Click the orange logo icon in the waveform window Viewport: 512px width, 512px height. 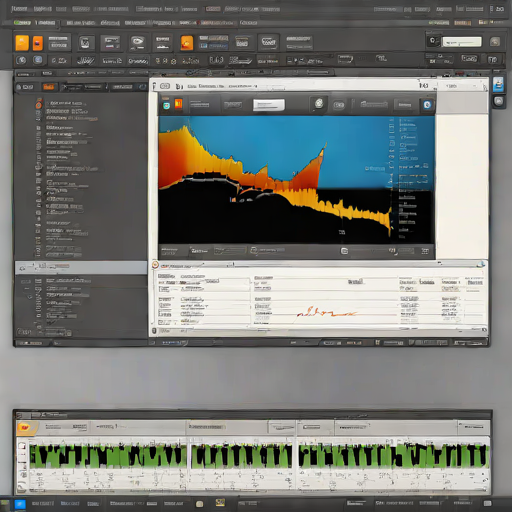coord(25,427)
